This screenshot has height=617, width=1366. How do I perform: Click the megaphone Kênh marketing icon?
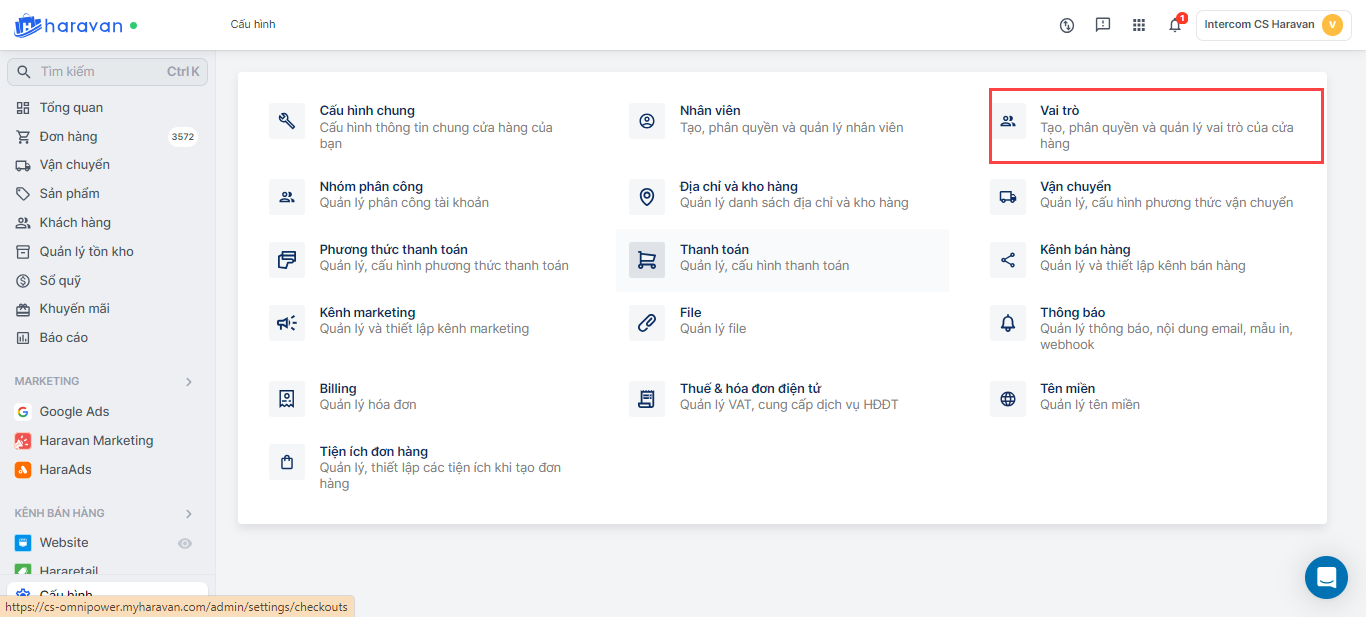coord(287,323)
